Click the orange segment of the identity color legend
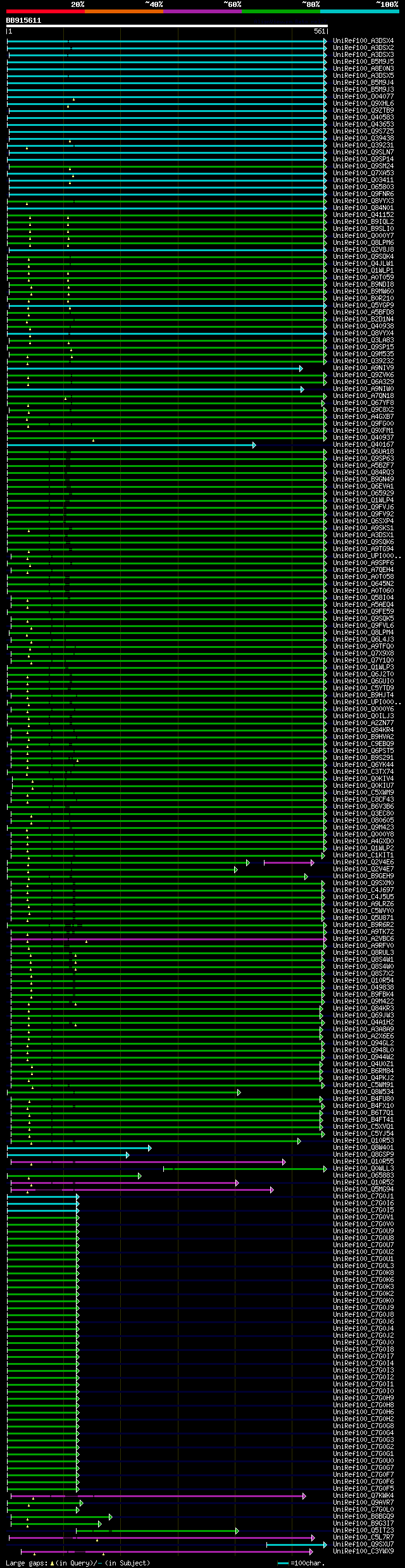The width and height of the screenshot is (405, 1568). tap(123, 11)
